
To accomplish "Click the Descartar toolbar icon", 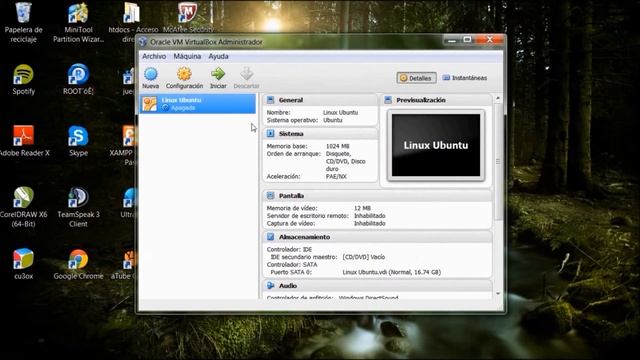I will click(x=247, y=74).
